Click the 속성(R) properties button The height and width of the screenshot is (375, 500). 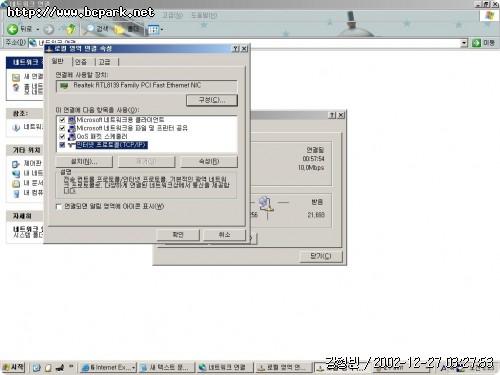(x=209, y=162)
